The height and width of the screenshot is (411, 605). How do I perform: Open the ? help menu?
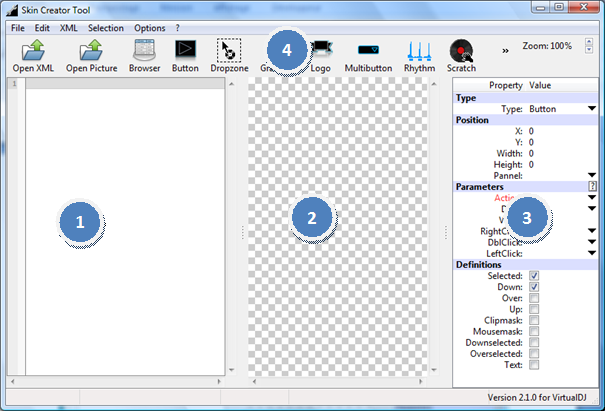pos(177,28)
